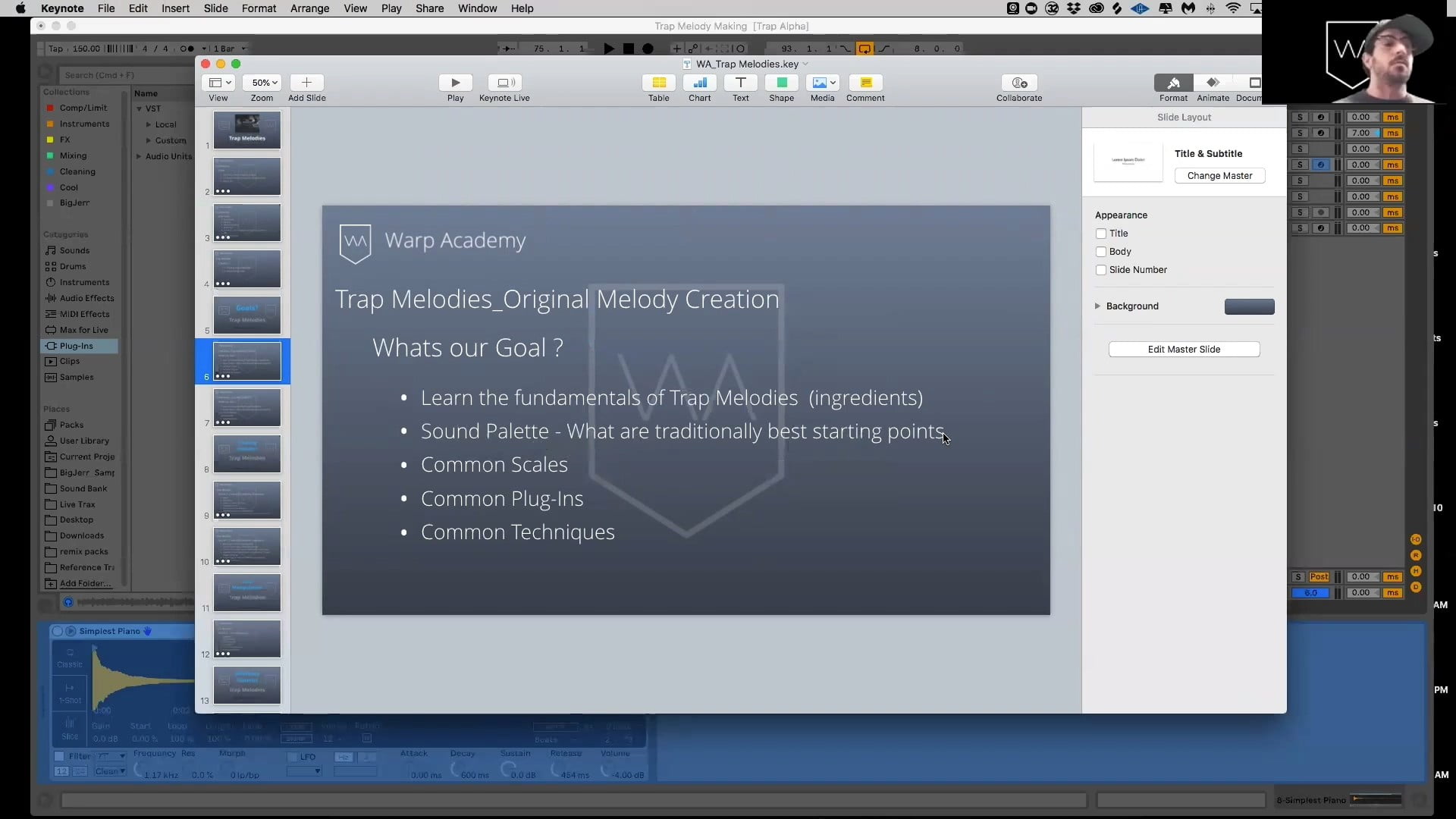Toggle Ableton metronome button

click(x=187, y=49)
